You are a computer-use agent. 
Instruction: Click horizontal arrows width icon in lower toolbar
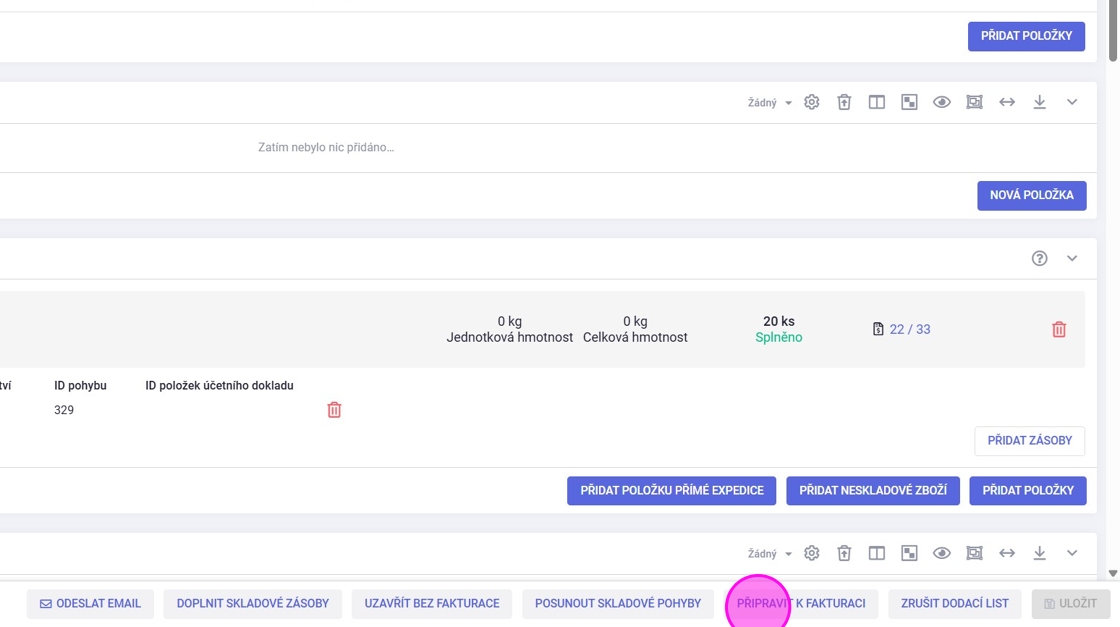pyautogui.click(x=1007, y=553)
